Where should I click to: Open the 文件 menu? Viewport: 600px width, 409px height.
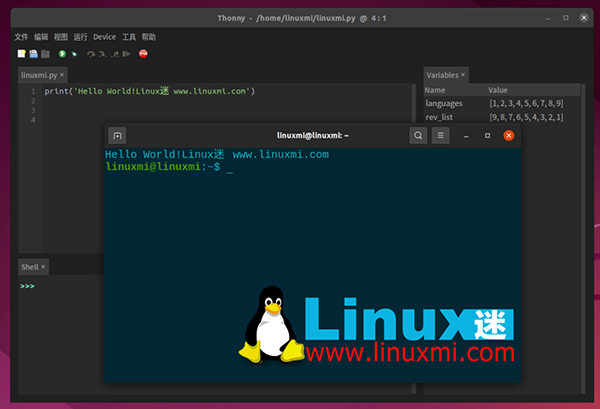pos(21,37)
